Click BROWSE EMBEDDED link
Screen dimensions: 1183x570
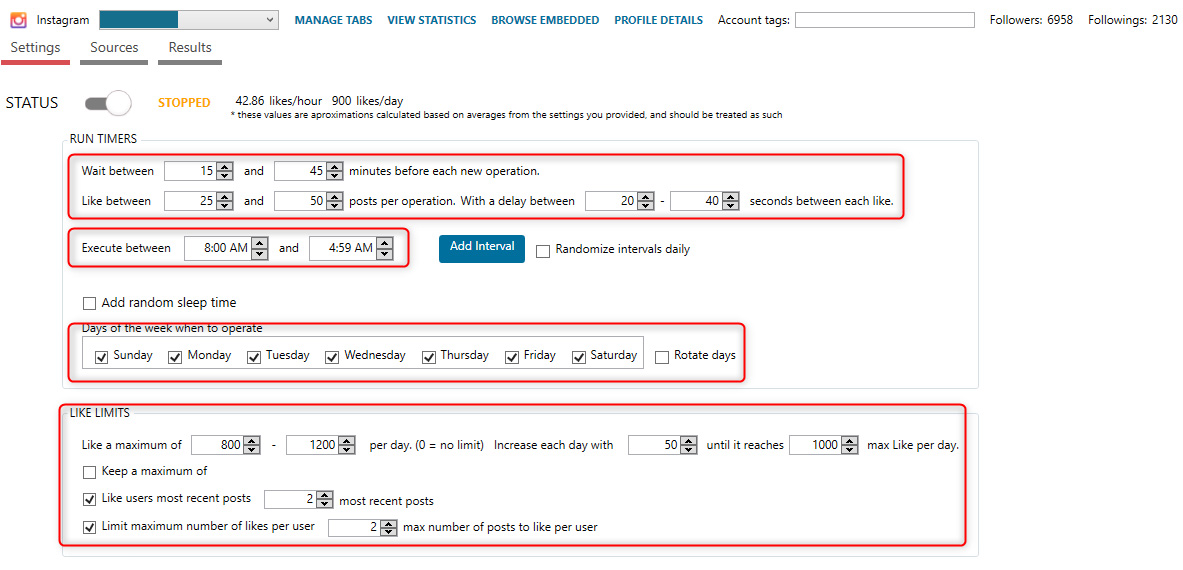(545, 20)
